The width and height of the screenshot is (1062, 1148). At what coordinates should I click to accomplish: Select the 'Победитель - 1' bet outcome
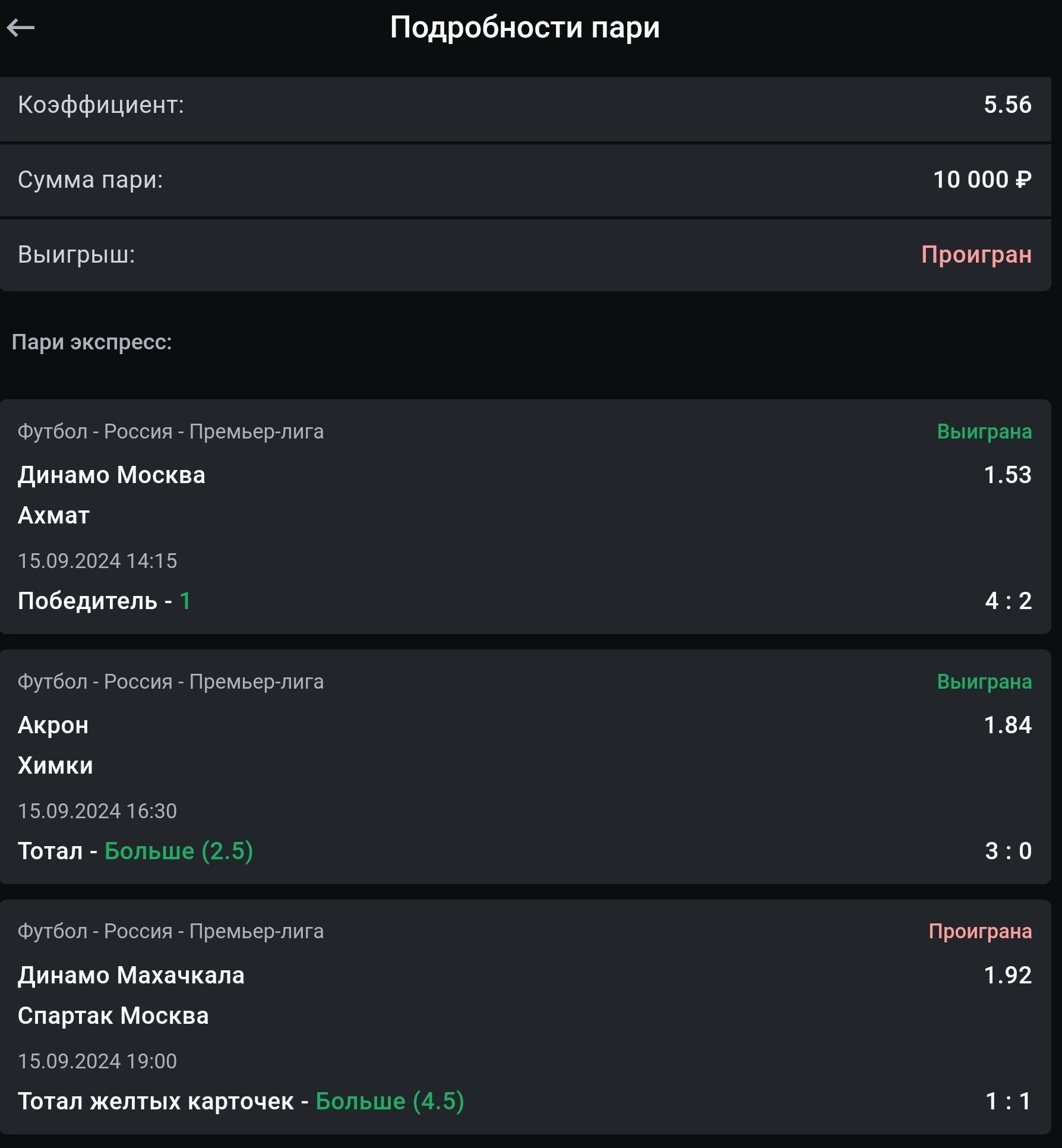point(104,601)
